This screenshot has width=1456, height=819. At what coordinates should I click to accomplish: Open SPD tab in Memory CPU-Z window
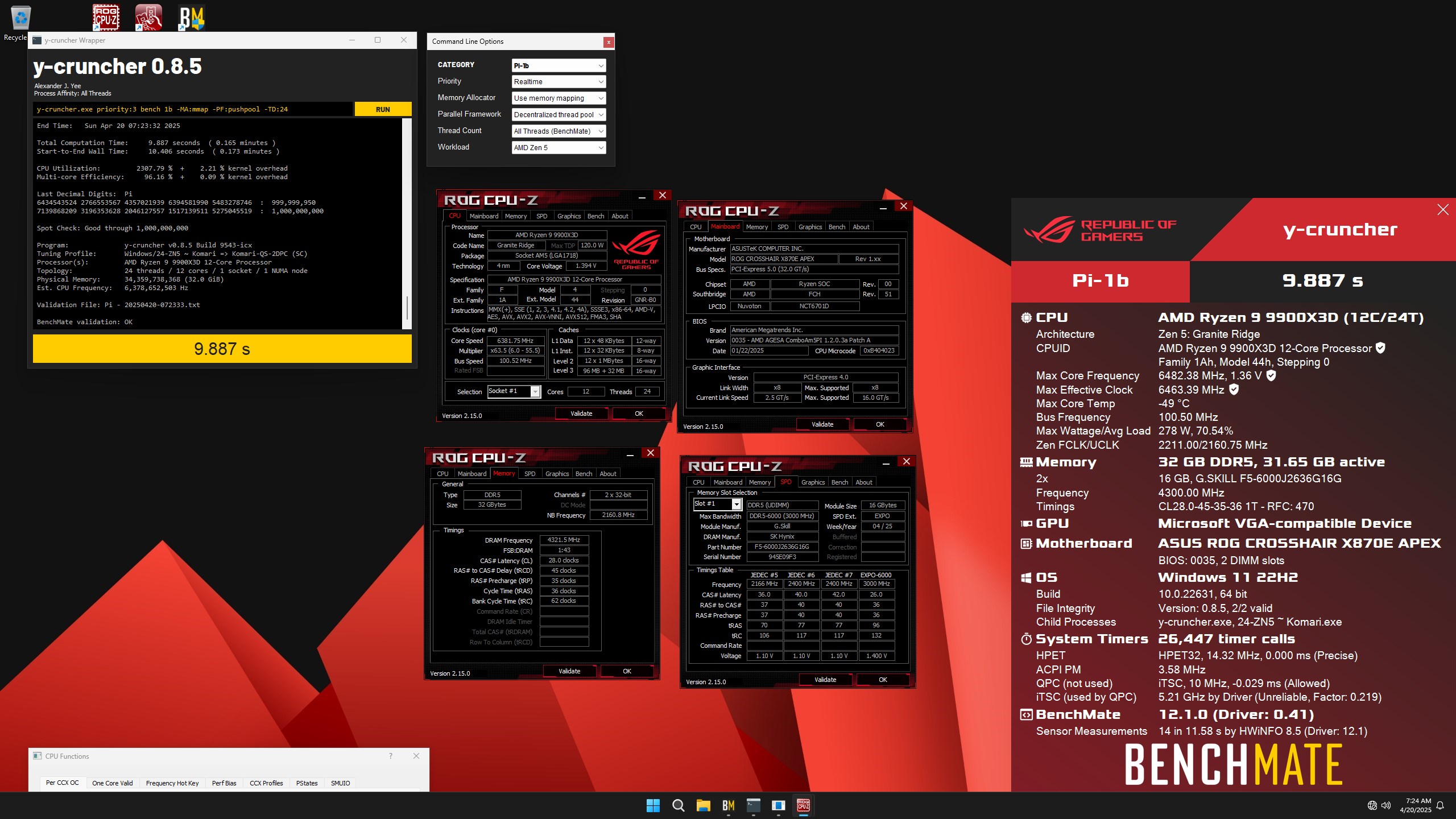point(530,474)
